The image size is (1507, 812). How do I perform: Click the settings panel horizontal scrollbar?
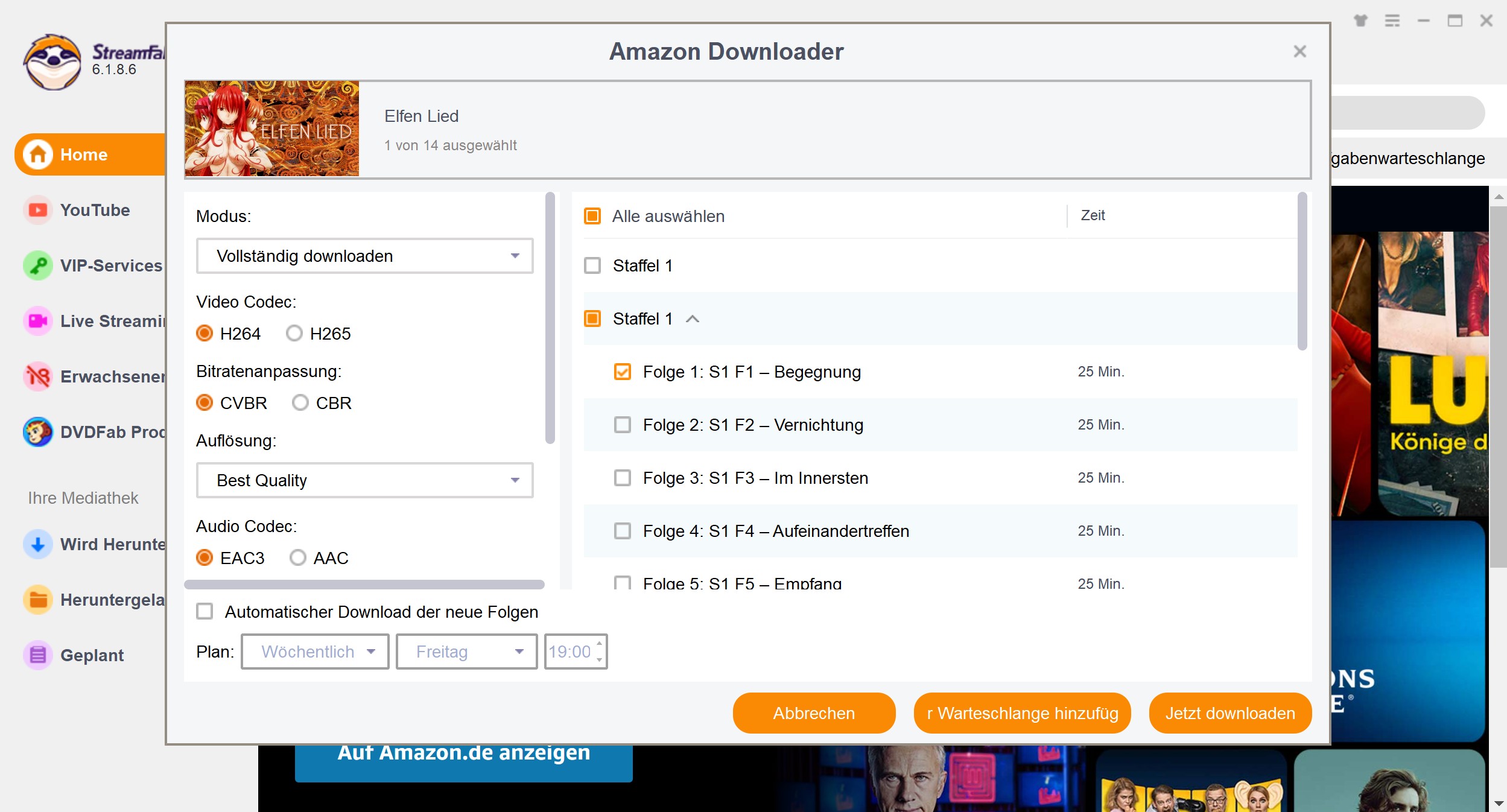pyautogui.click(x=364, y=585)
